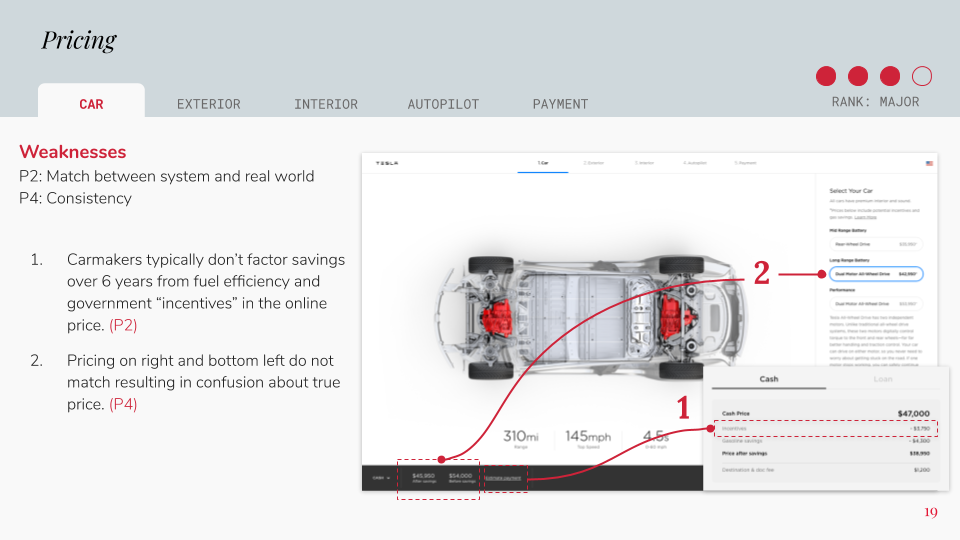Click the Long Range Battery label

pyautogui.click(x=849, y=260)
